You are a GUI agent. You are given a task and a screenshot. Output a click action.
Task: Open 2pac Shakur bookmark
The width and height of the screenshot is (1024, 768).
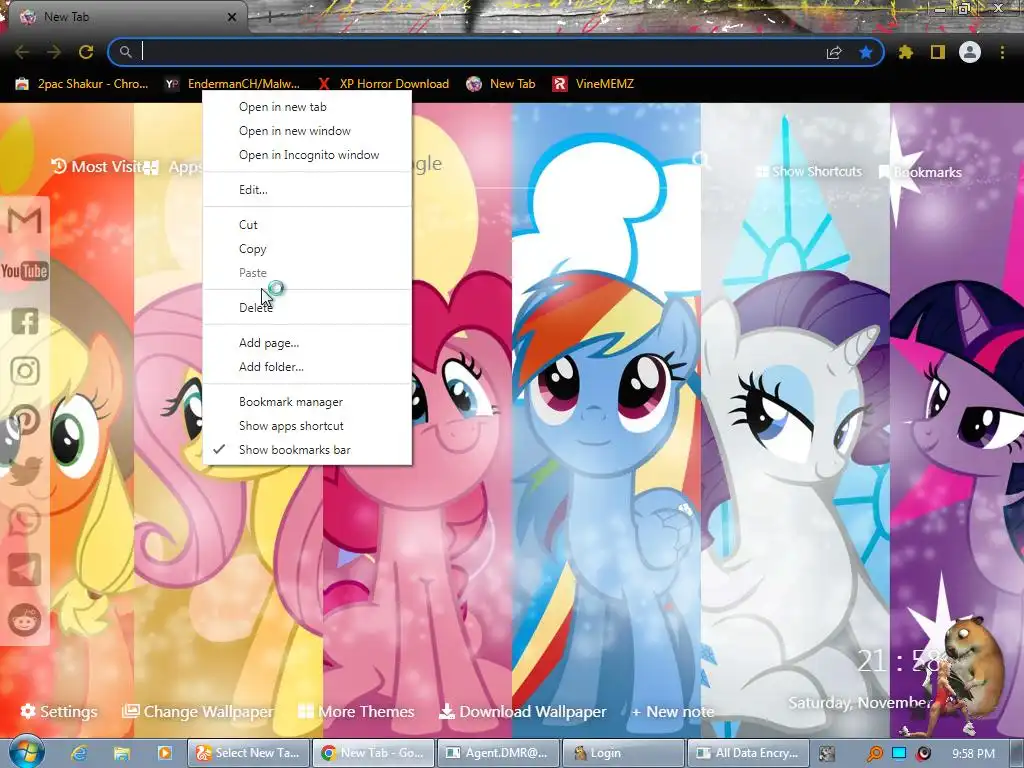[x=82, y=84]
